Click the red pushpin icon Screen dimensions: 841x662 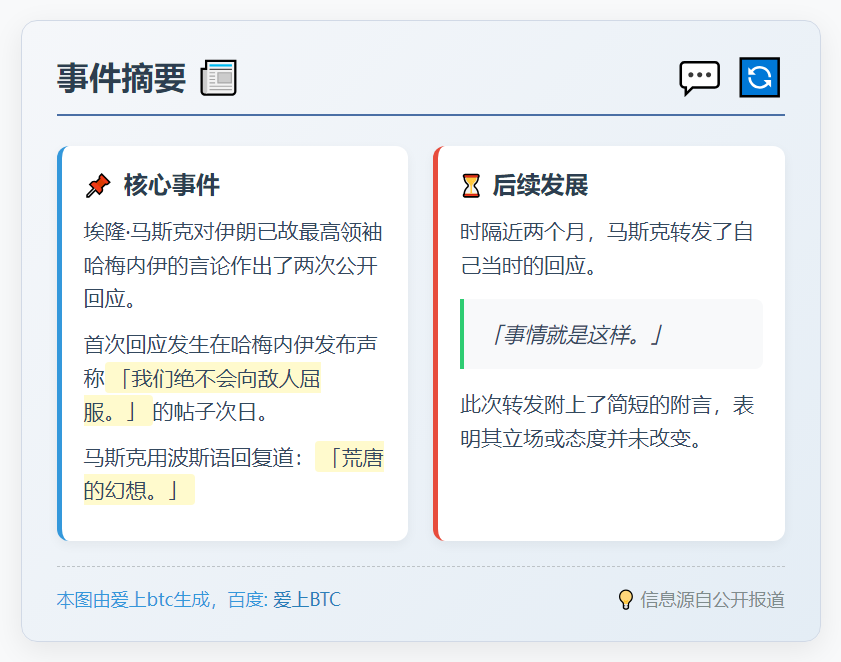(x=98, y=186)
